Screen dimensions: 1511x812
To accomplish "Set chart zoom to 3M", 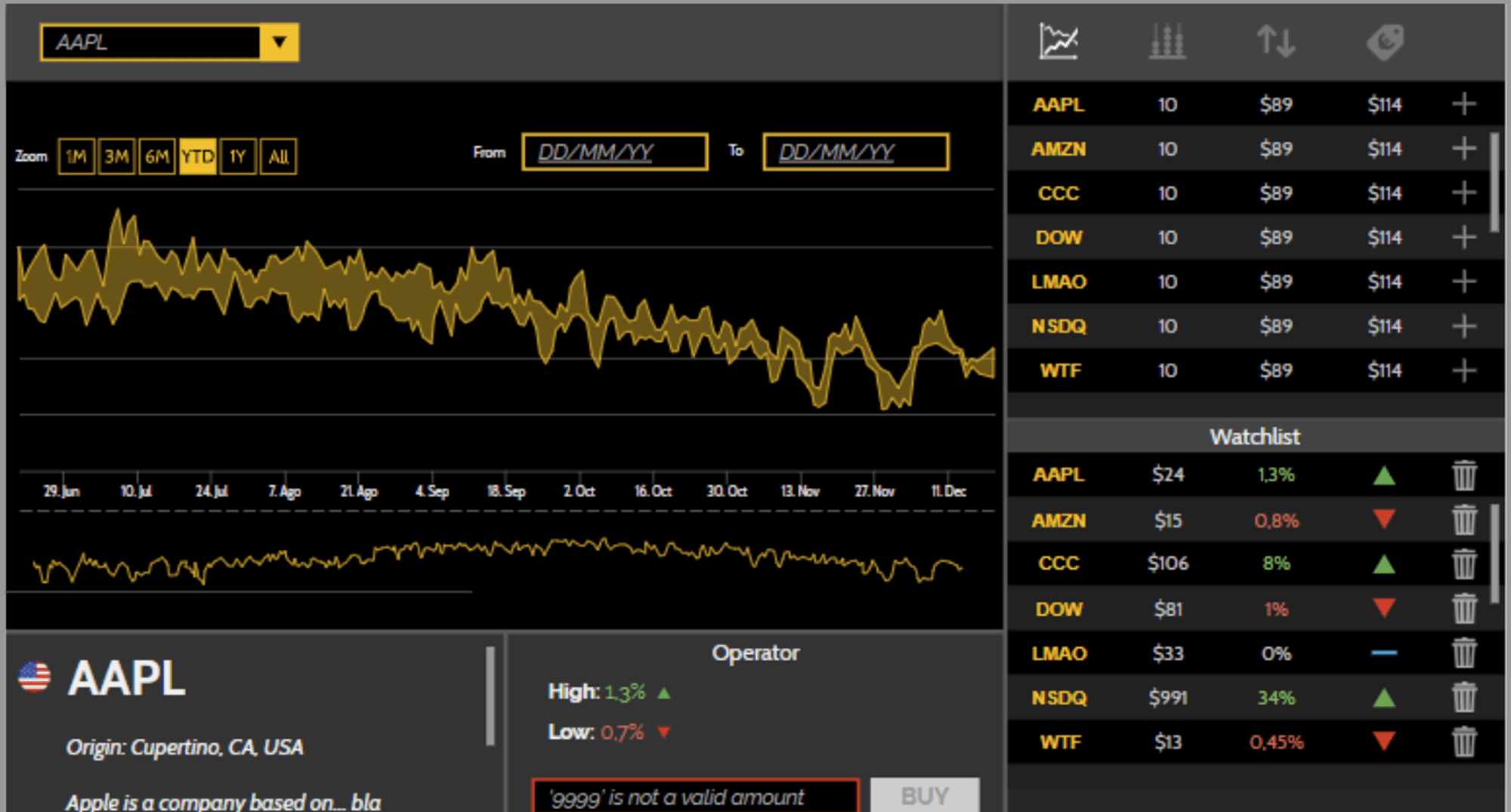I will point(116,156).
